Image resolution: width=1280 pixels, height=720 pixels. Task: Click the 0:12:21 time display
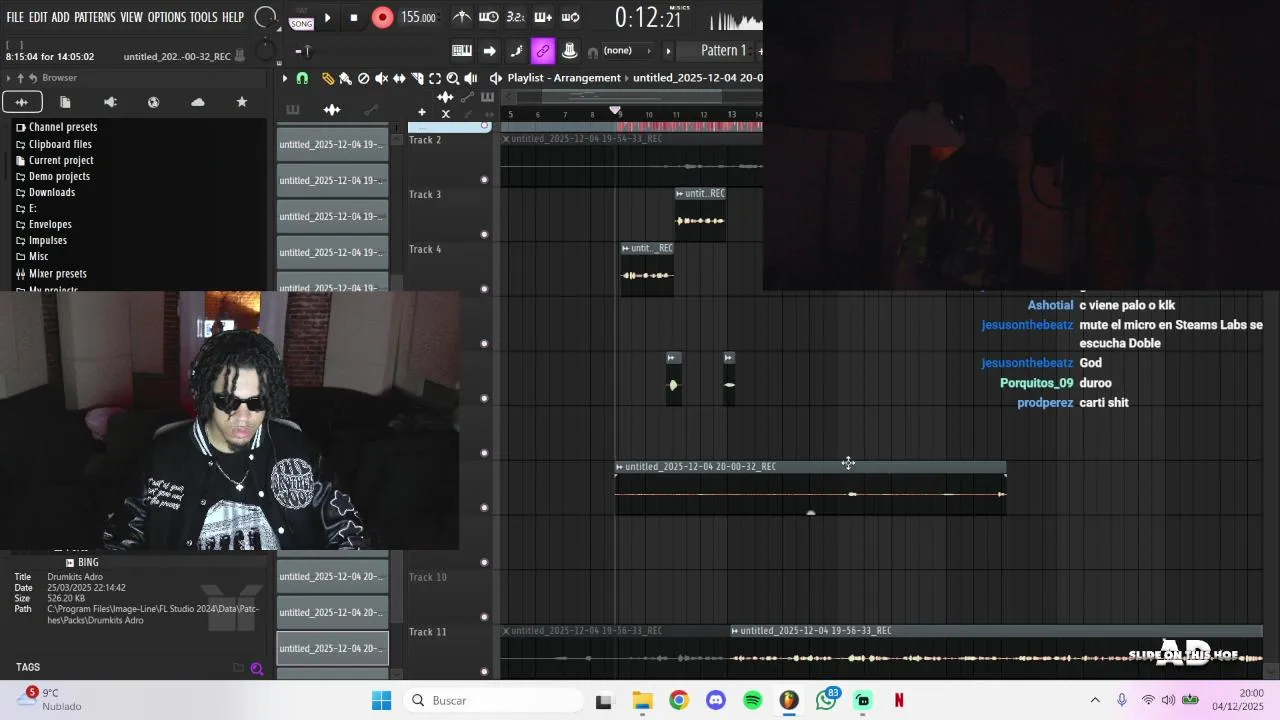click(648, 17)
